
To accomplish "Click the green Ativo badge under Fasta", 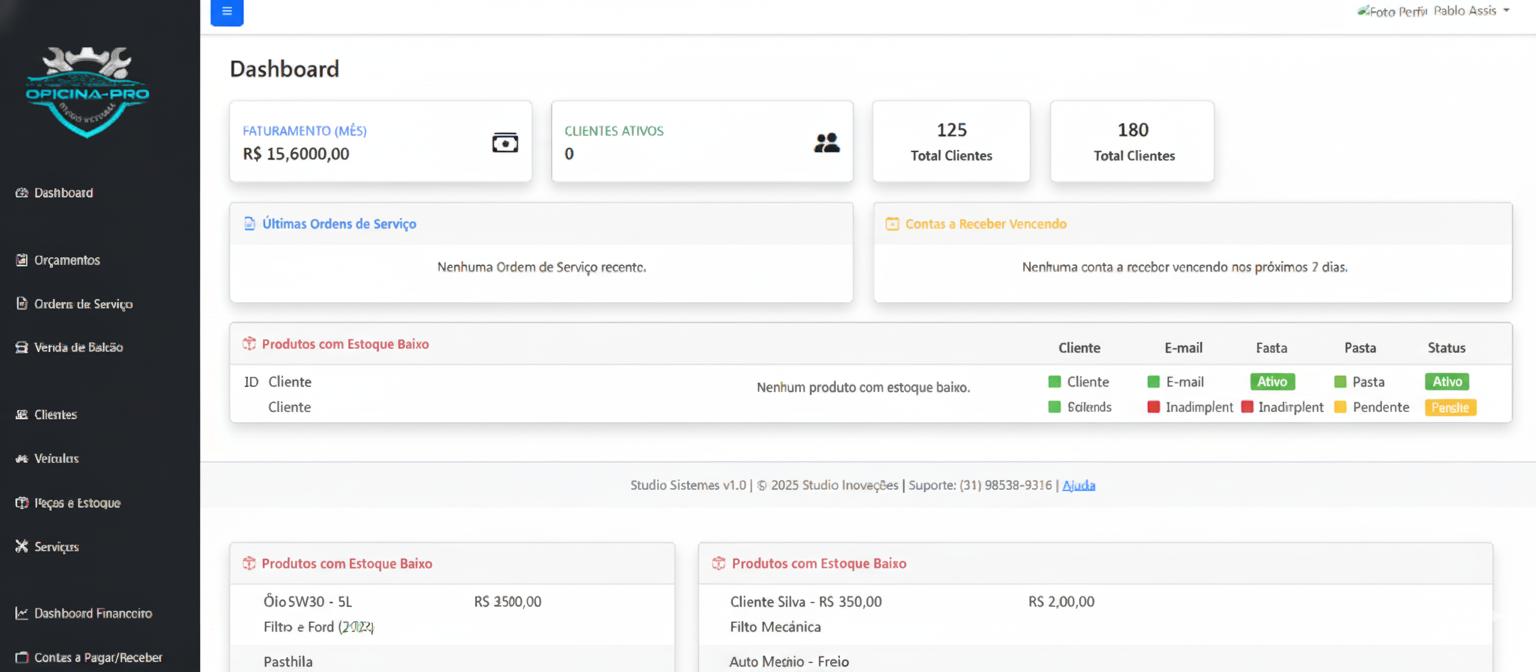I will click(x=1272, y=382).
